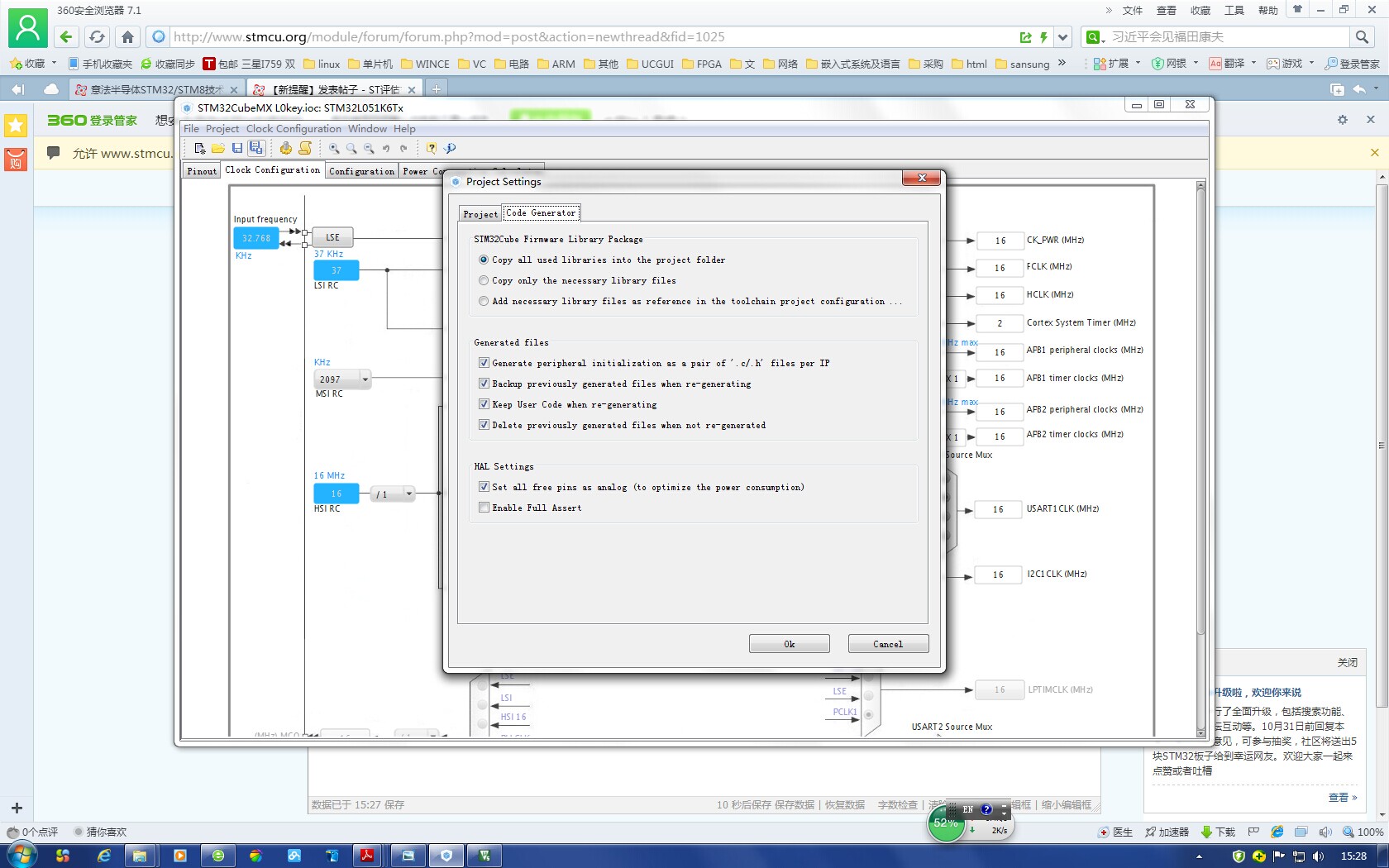Open the Project menu in STM32CubeMX

tap(222, 129)
